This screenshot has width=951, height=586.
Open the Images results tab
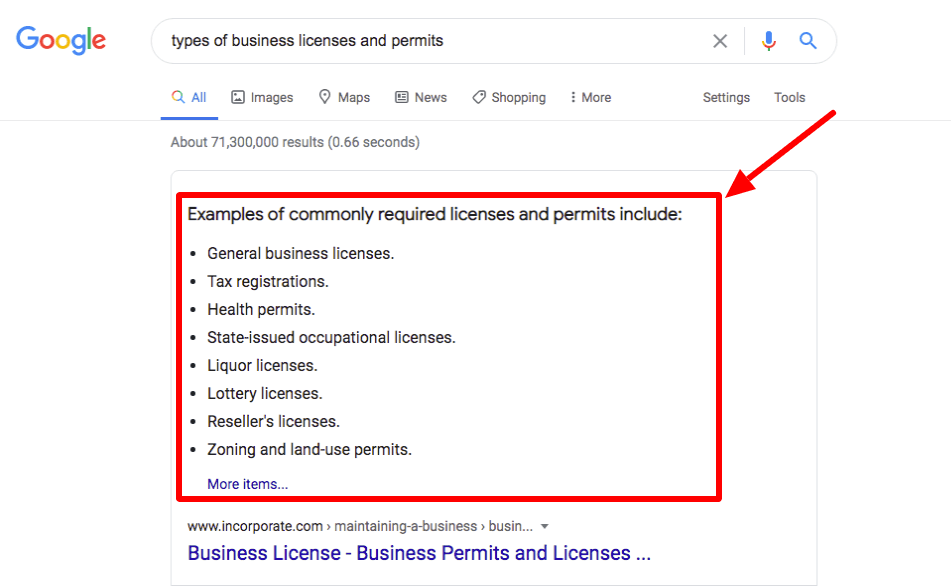tap(262, 97)
